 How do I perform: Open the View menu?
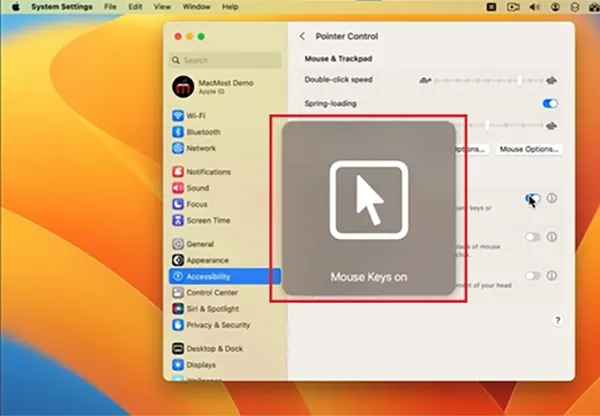coord(162,7)
